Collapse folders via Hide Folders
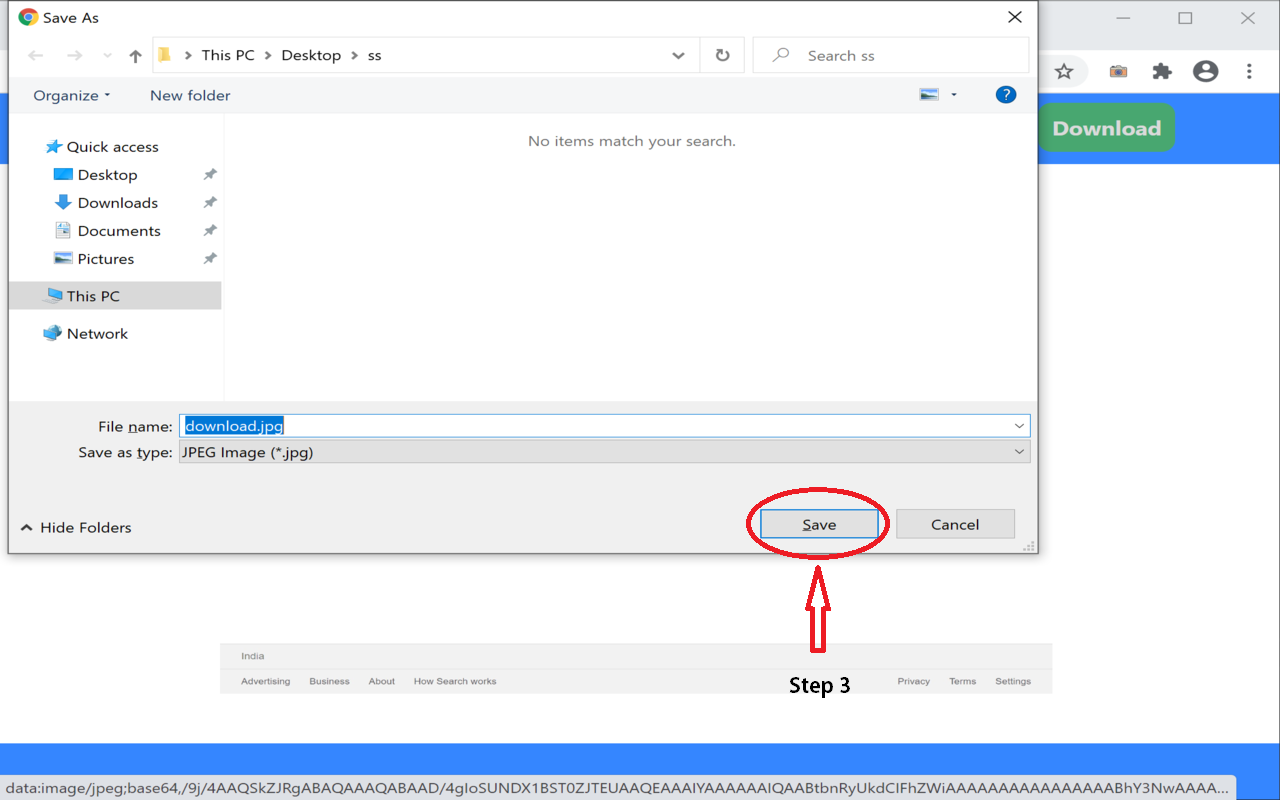 [75, 527]
